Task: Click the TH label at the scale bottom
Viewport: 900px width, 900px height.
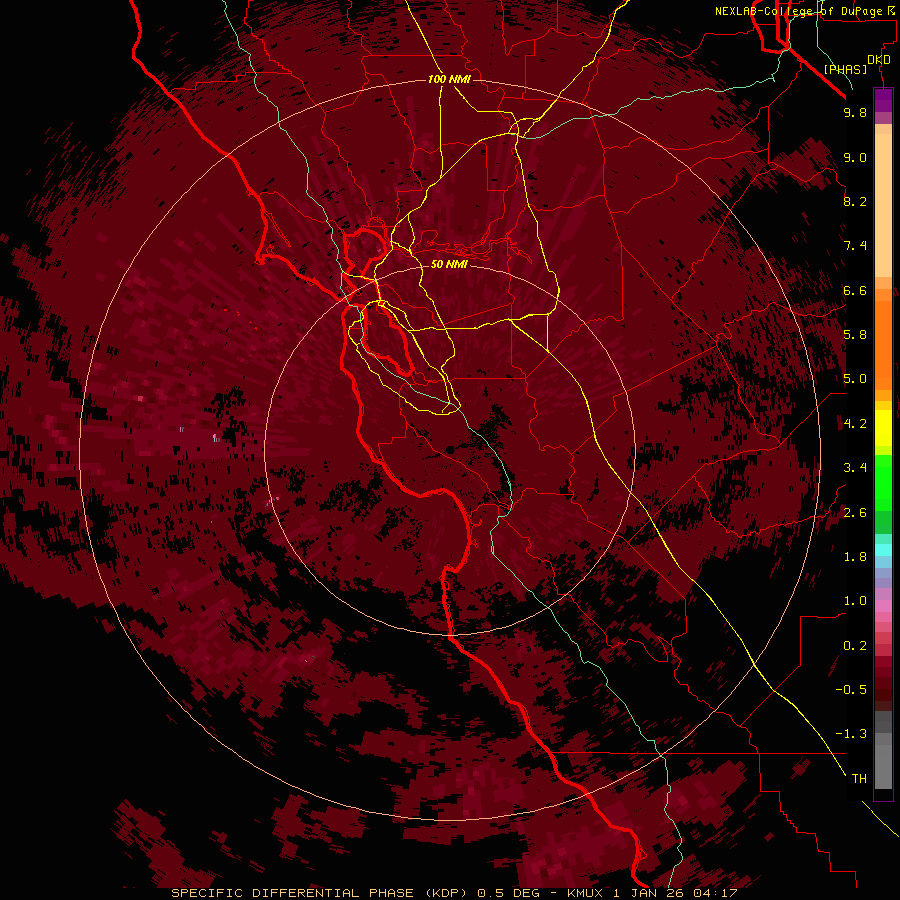Action: 859,779
